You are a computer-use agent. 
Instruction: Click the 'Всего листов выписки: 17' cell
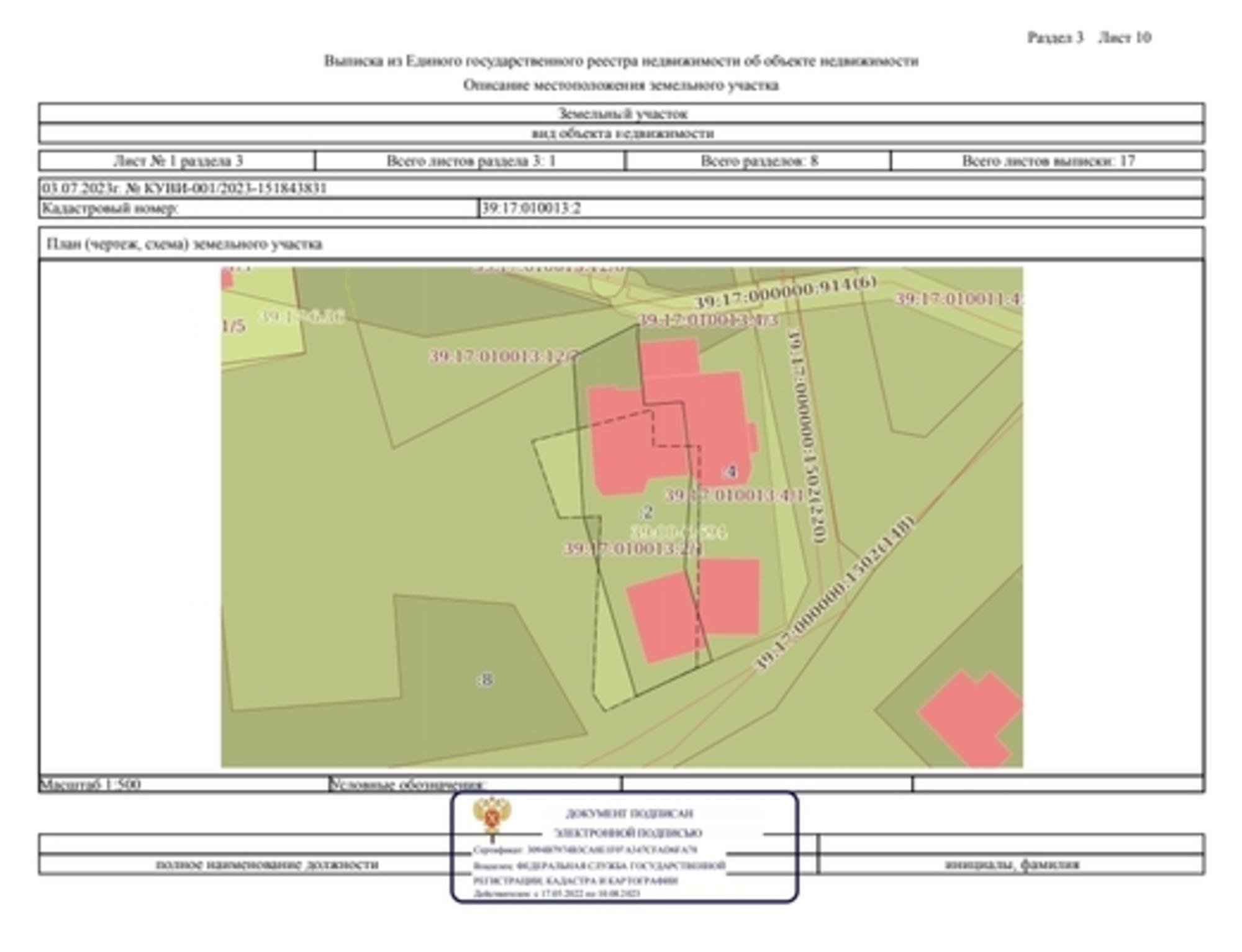click(x=1048, y=161)
